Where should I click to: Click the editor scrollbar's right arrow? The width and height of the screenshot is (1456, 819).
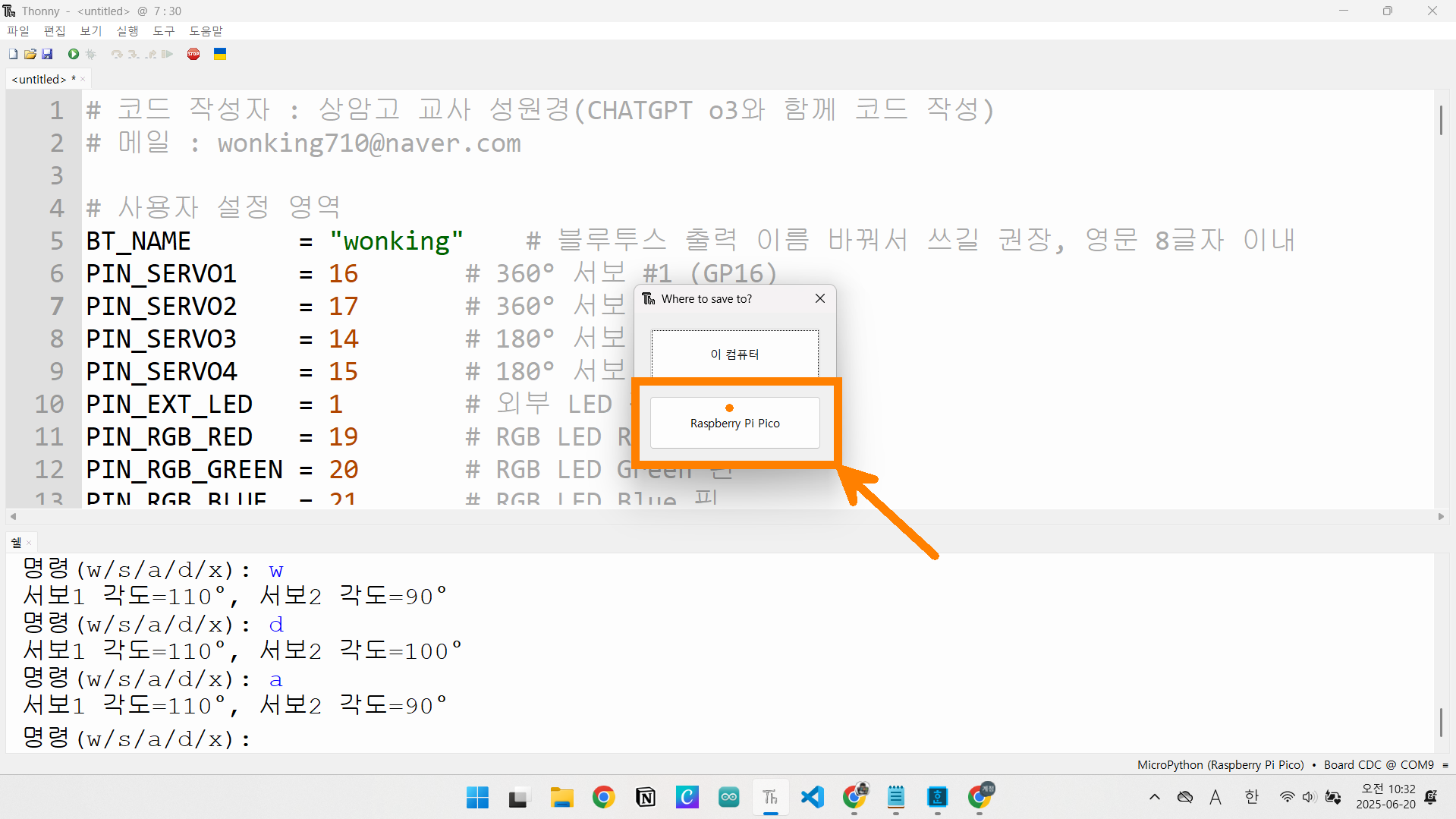point(1441,516)
